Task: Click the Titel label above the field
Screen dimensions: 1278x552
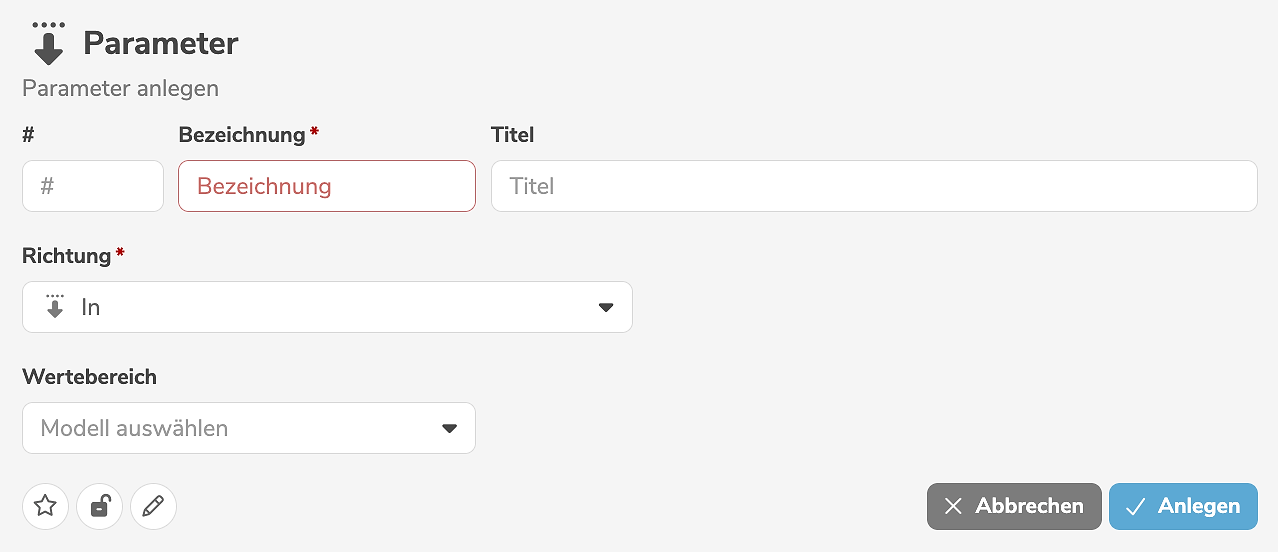Action: [x=512, y=135]
